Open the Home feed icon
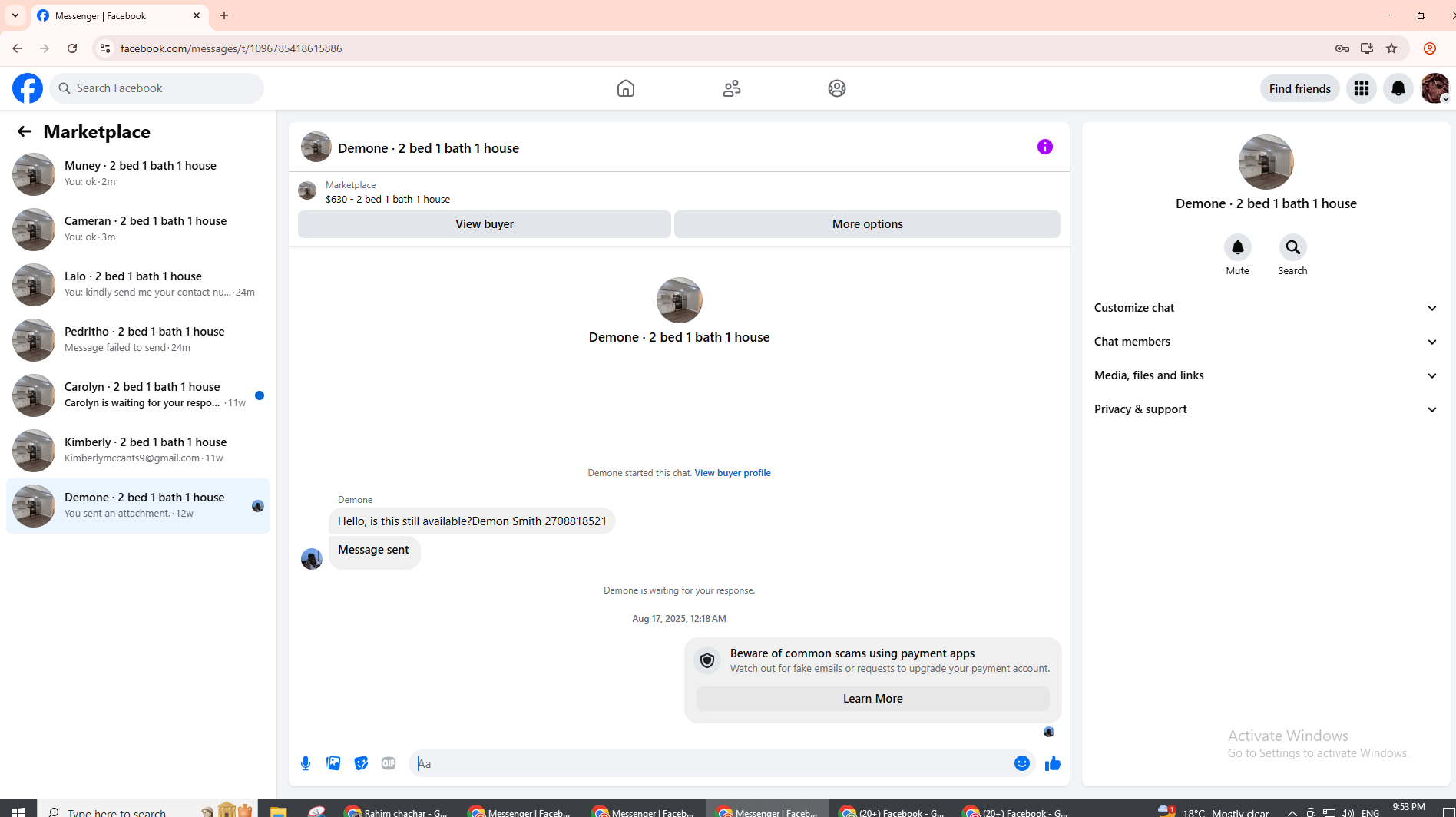The image size is (1456, 817). pos(626,88)
